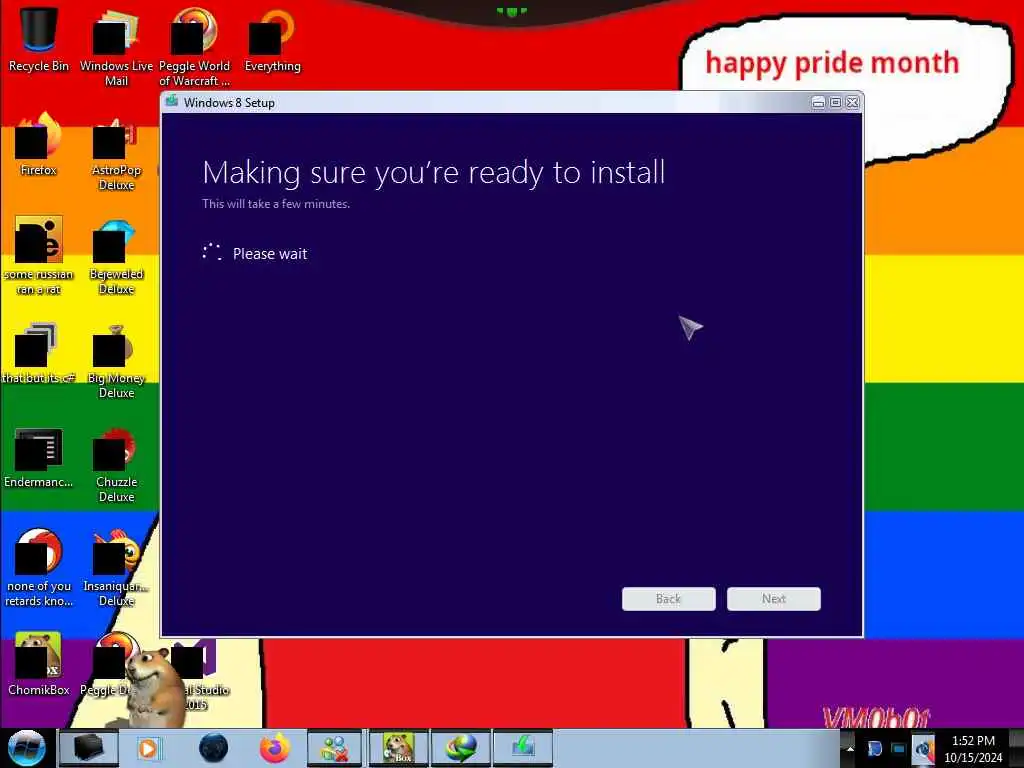Open Internet Download Manager taskbar button
1024x768 pixels.
pos(461,748)
